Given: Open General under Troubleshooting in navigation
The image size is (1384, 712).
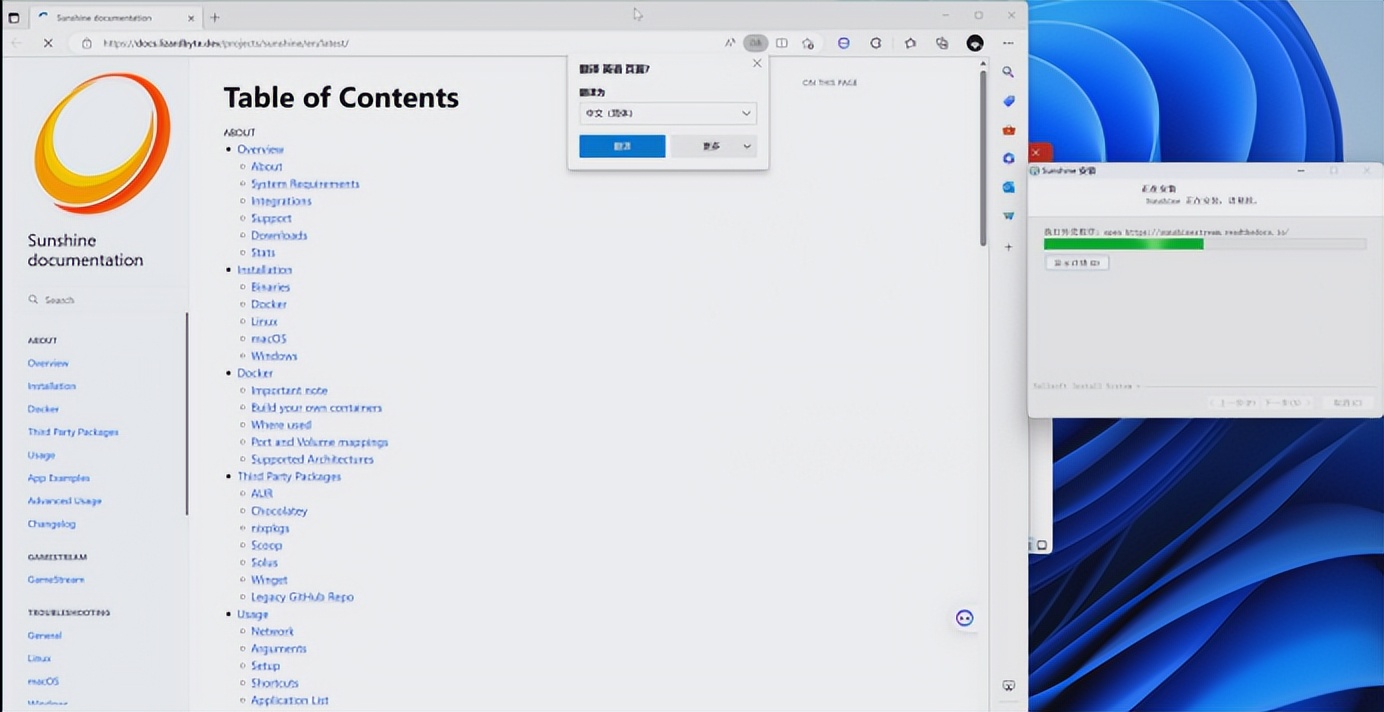Looking at the screenshot, I should [45, 635].
